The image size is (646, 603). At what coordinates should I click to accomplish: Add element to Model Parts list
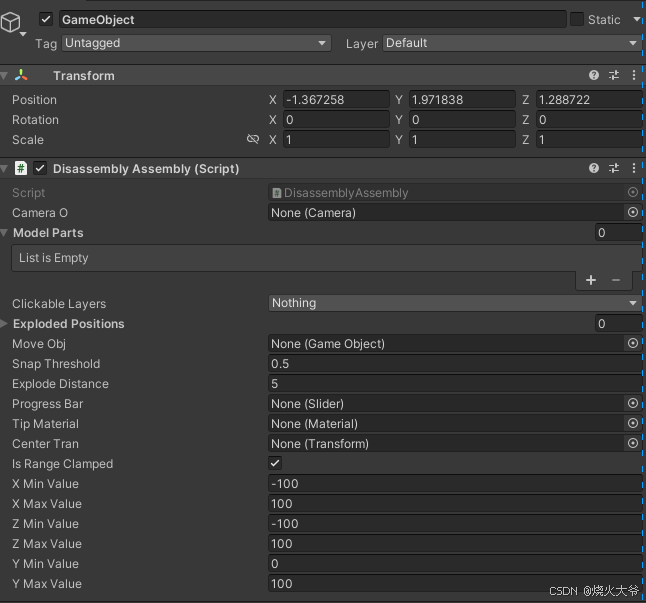pyautogui.click(x=591, y=280)
